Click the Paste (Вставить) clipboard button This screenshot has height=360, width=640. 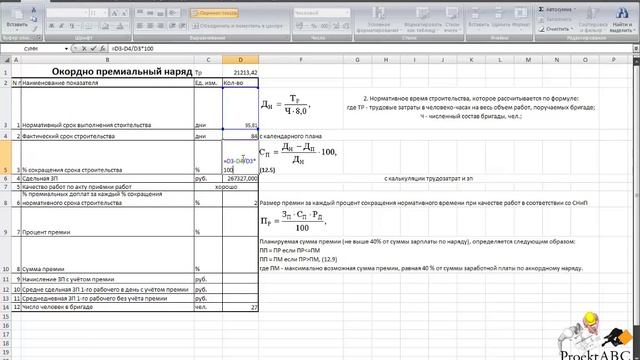coord(17,19)
